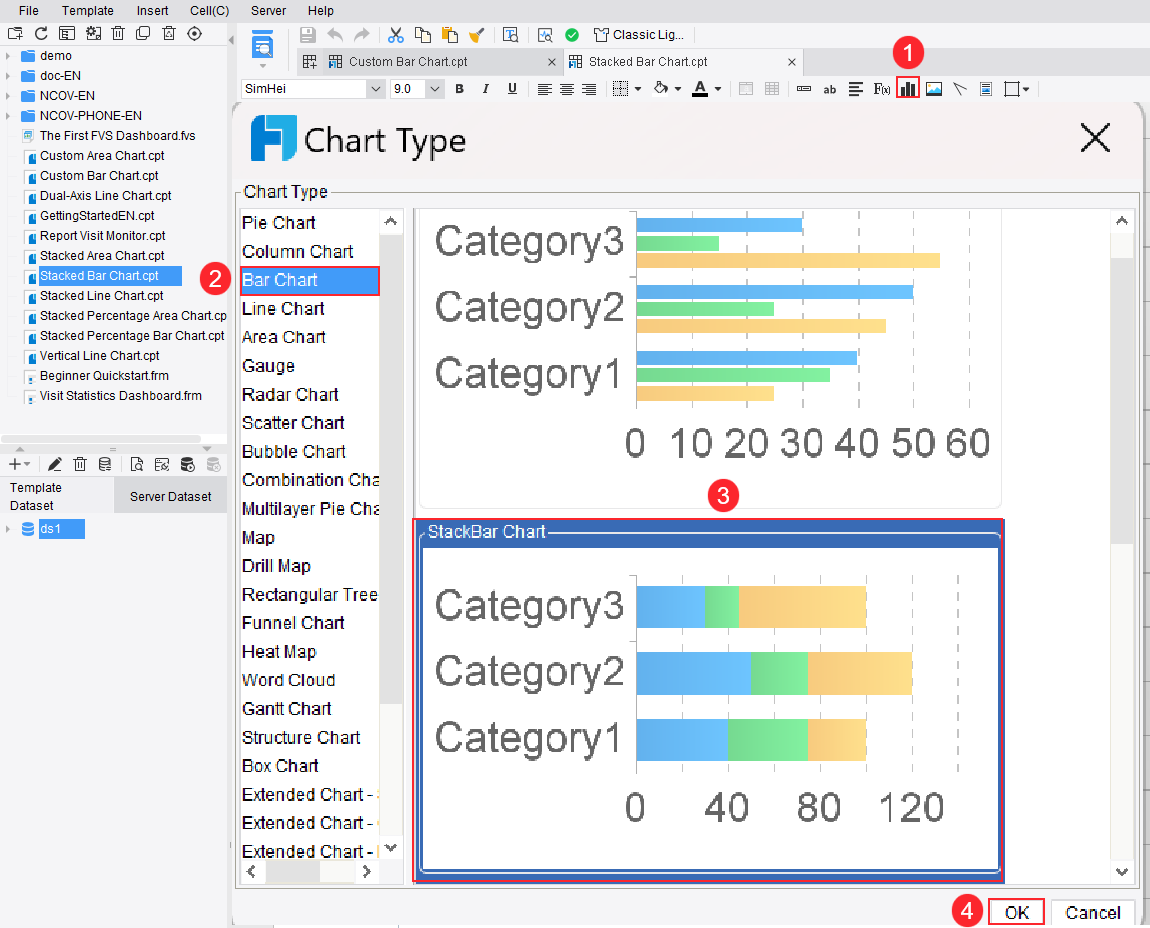Open the Cell(C) menu

coord(209,10)
